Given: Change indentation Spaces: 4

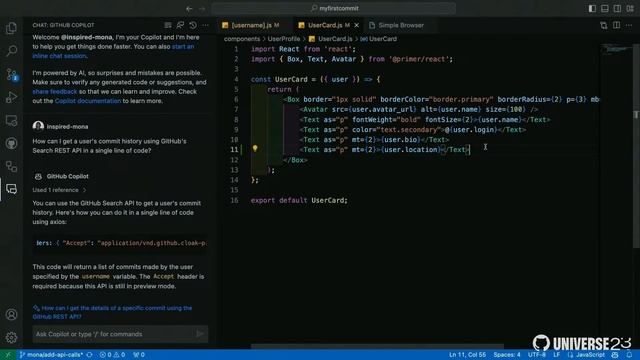Looking at the screenshot, I should [507, 355].
